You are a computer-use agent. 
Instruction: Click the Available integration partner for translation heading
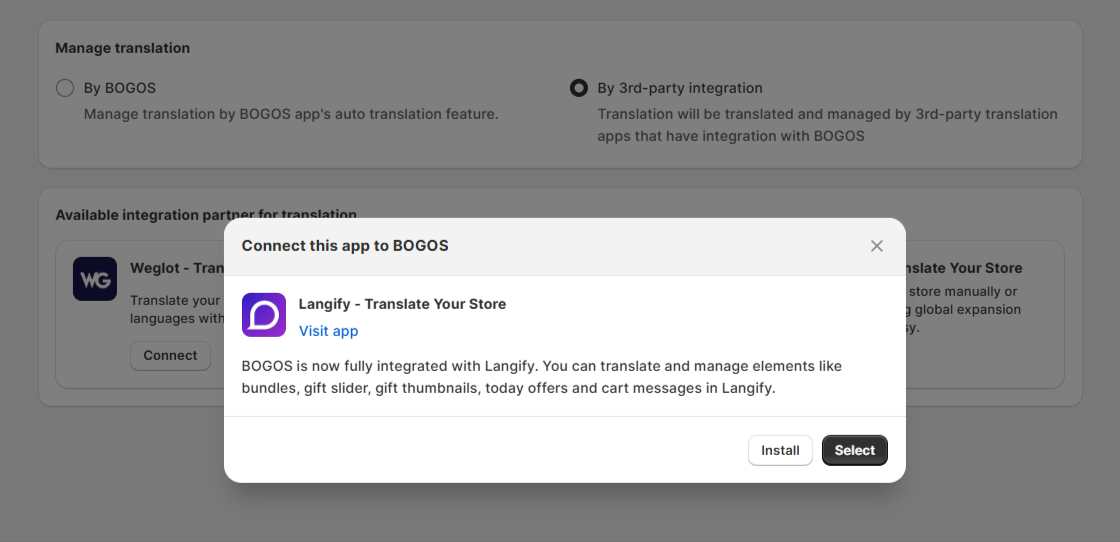206,215
